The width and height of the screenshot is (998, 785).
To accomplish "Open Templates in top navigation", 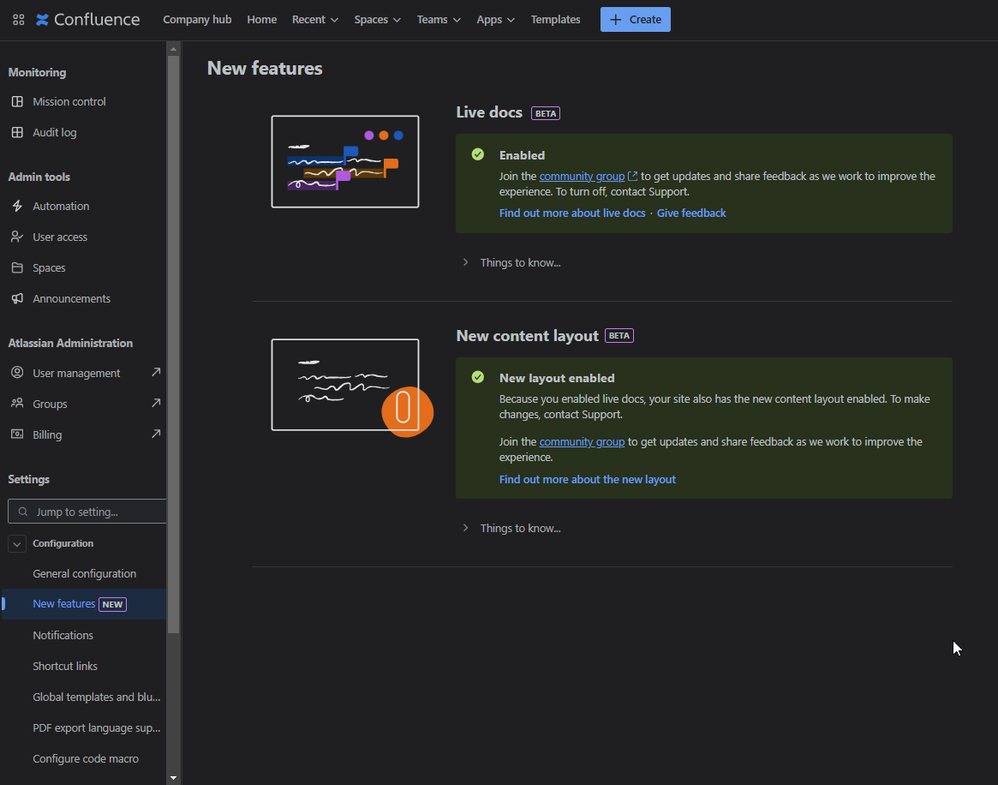I will click(x=556, y=20).
